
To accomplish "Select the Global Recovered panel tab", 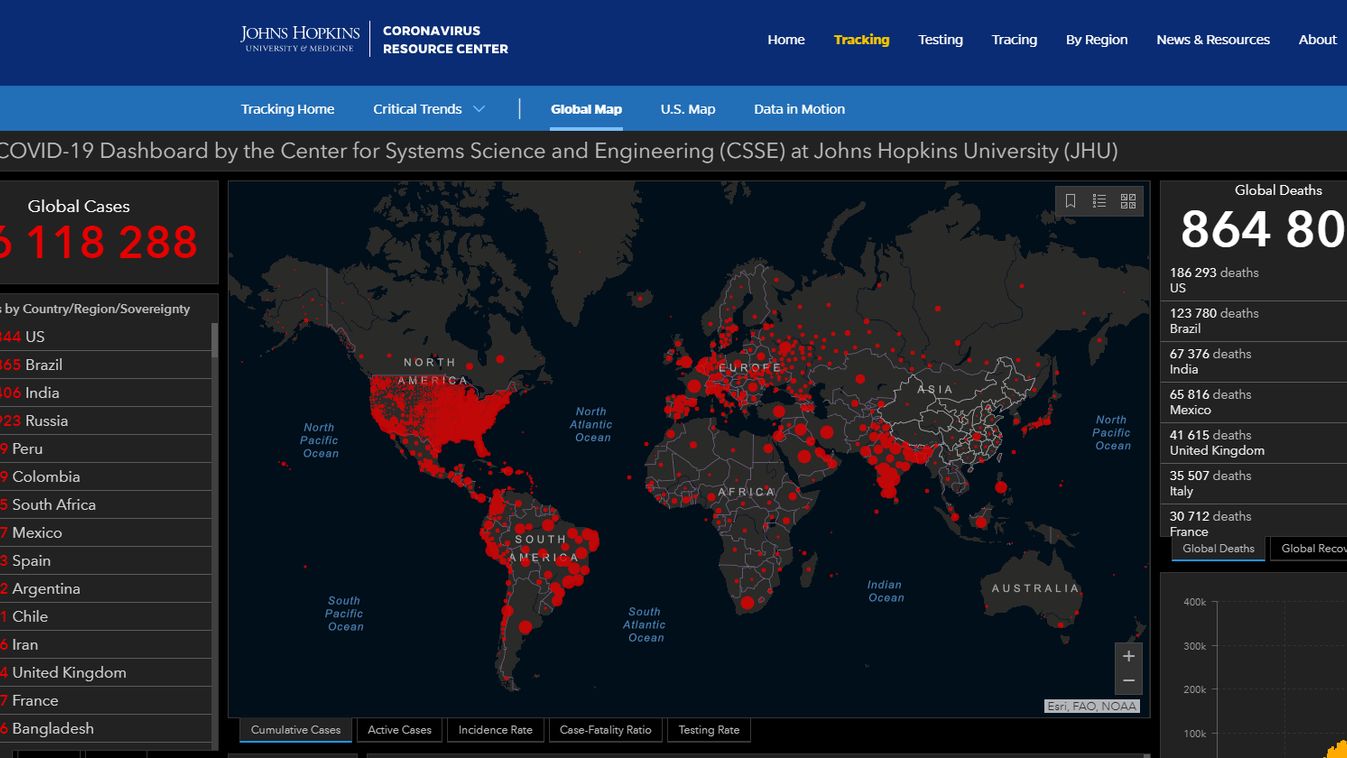I will (1308, 548).
